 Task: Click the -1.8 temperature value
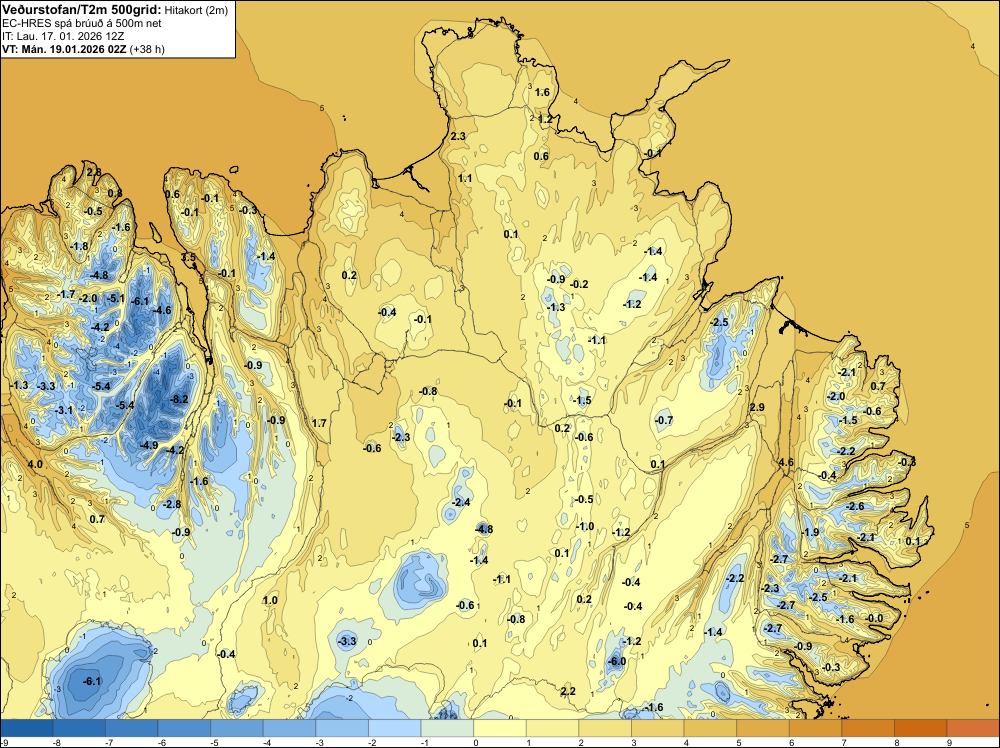(79, 246)
